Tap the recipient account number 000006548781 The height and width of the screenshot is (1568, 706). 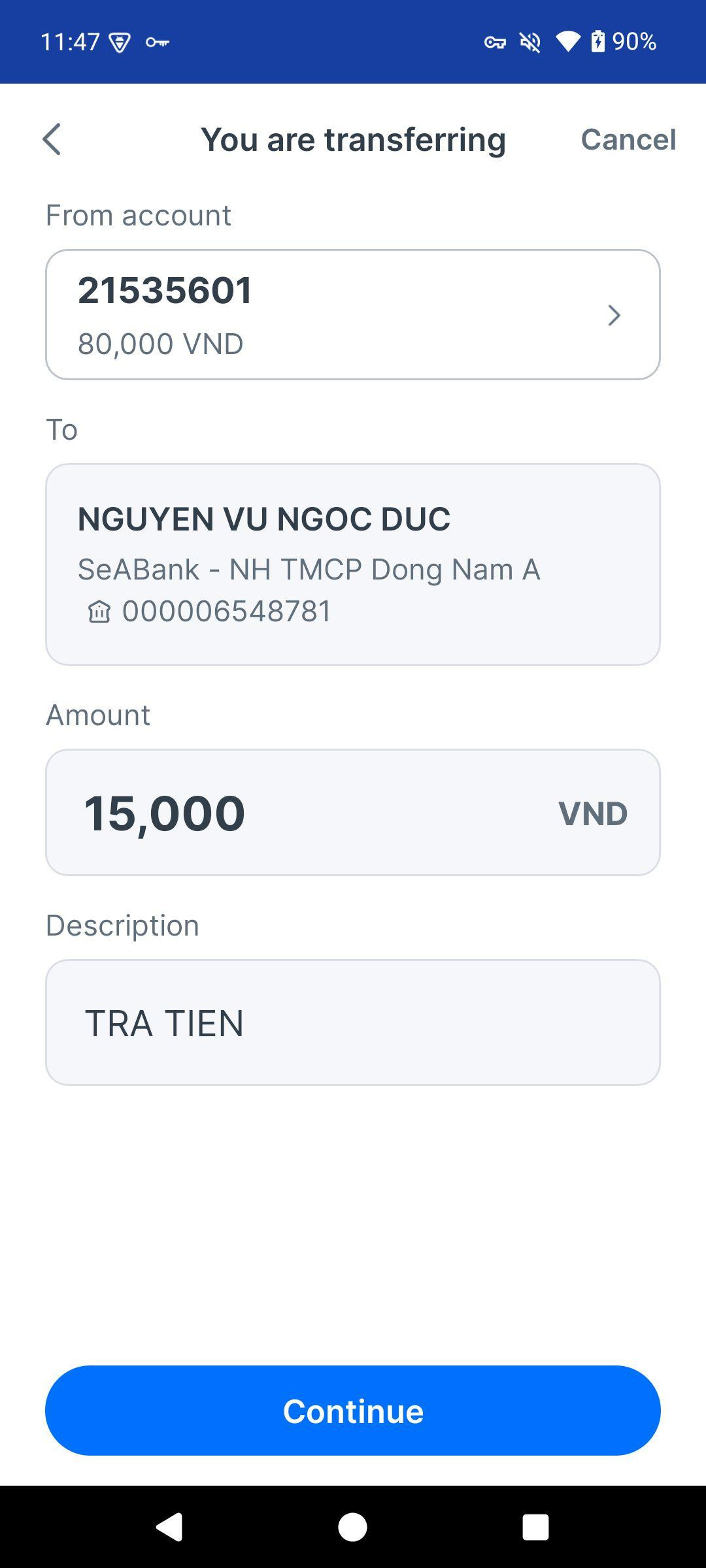[227, 612]
